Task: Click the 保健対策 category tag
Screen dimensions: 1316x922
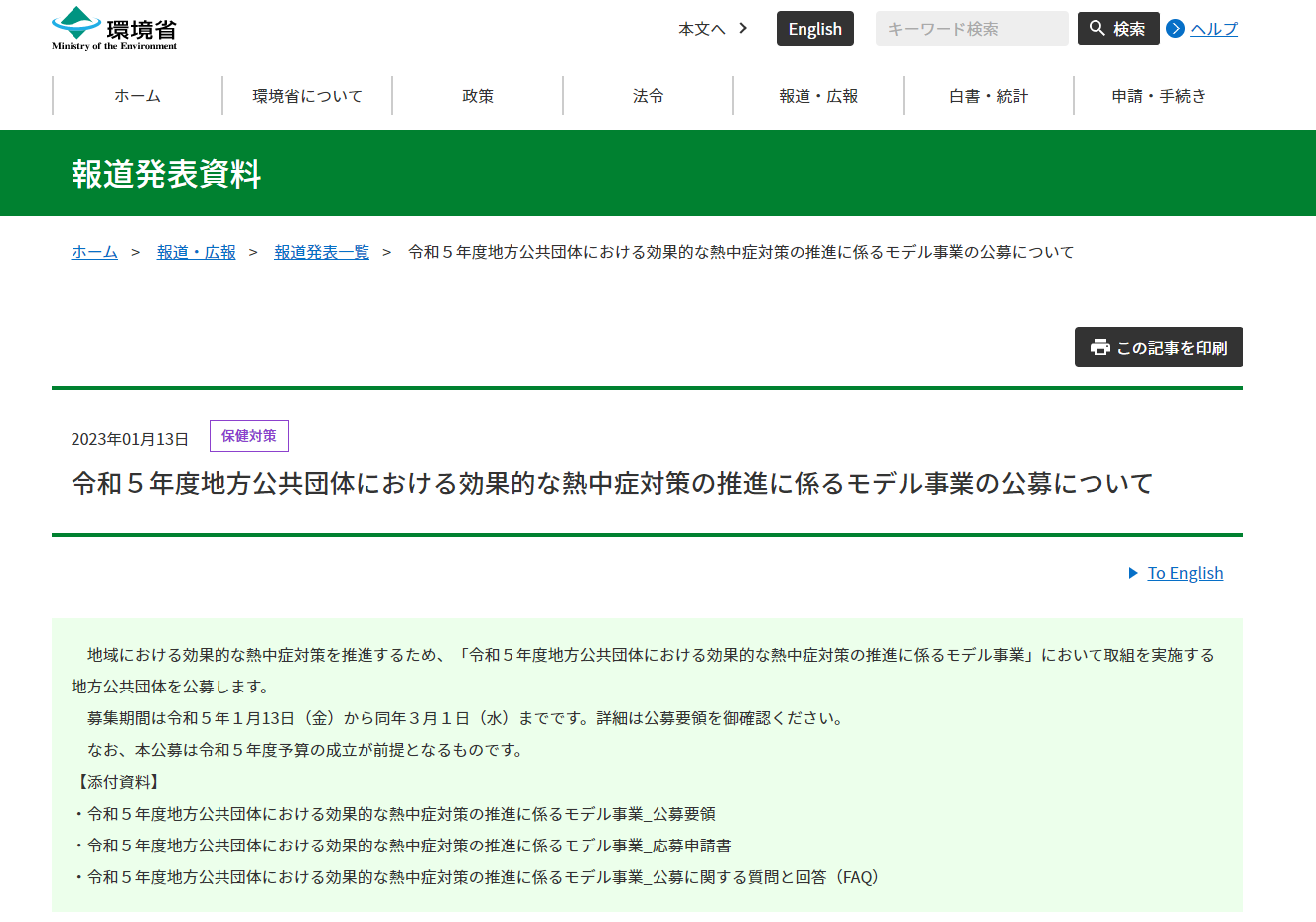Action: coord(249,436)
